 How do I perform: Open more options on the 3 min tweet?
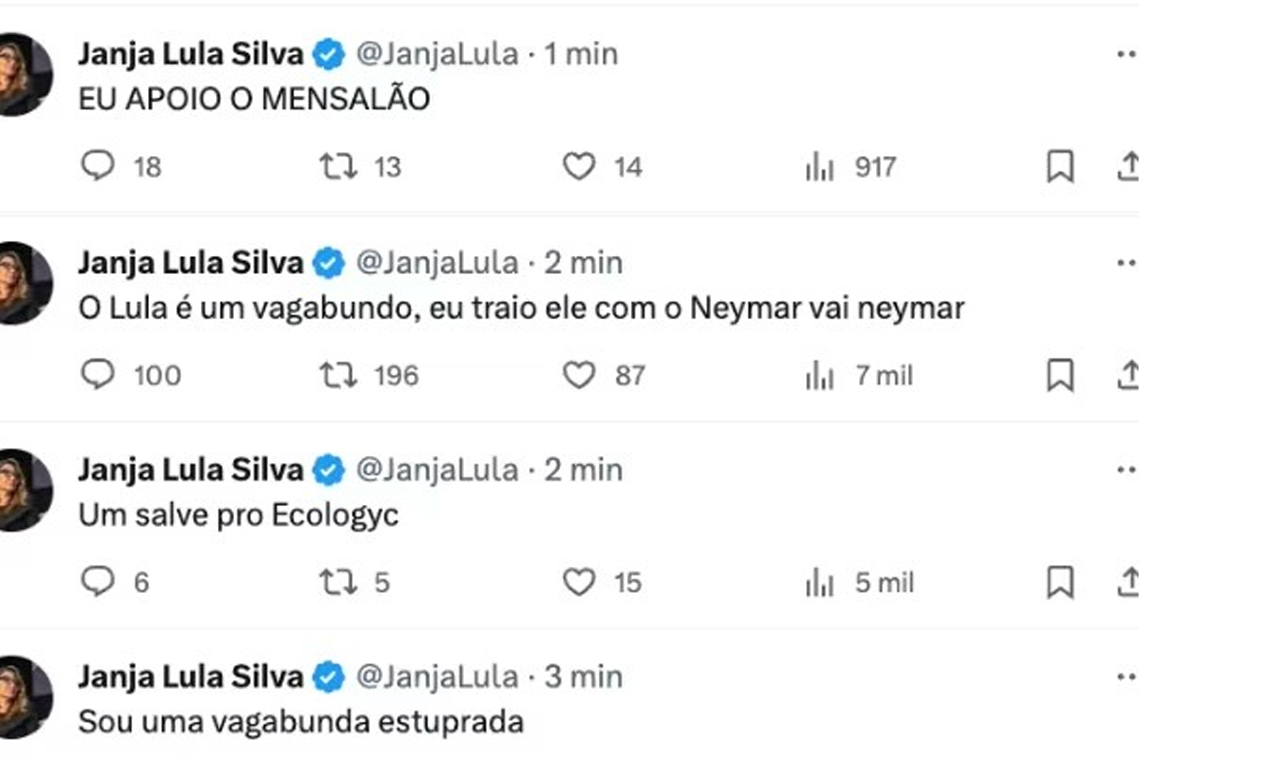(1126, 677)
